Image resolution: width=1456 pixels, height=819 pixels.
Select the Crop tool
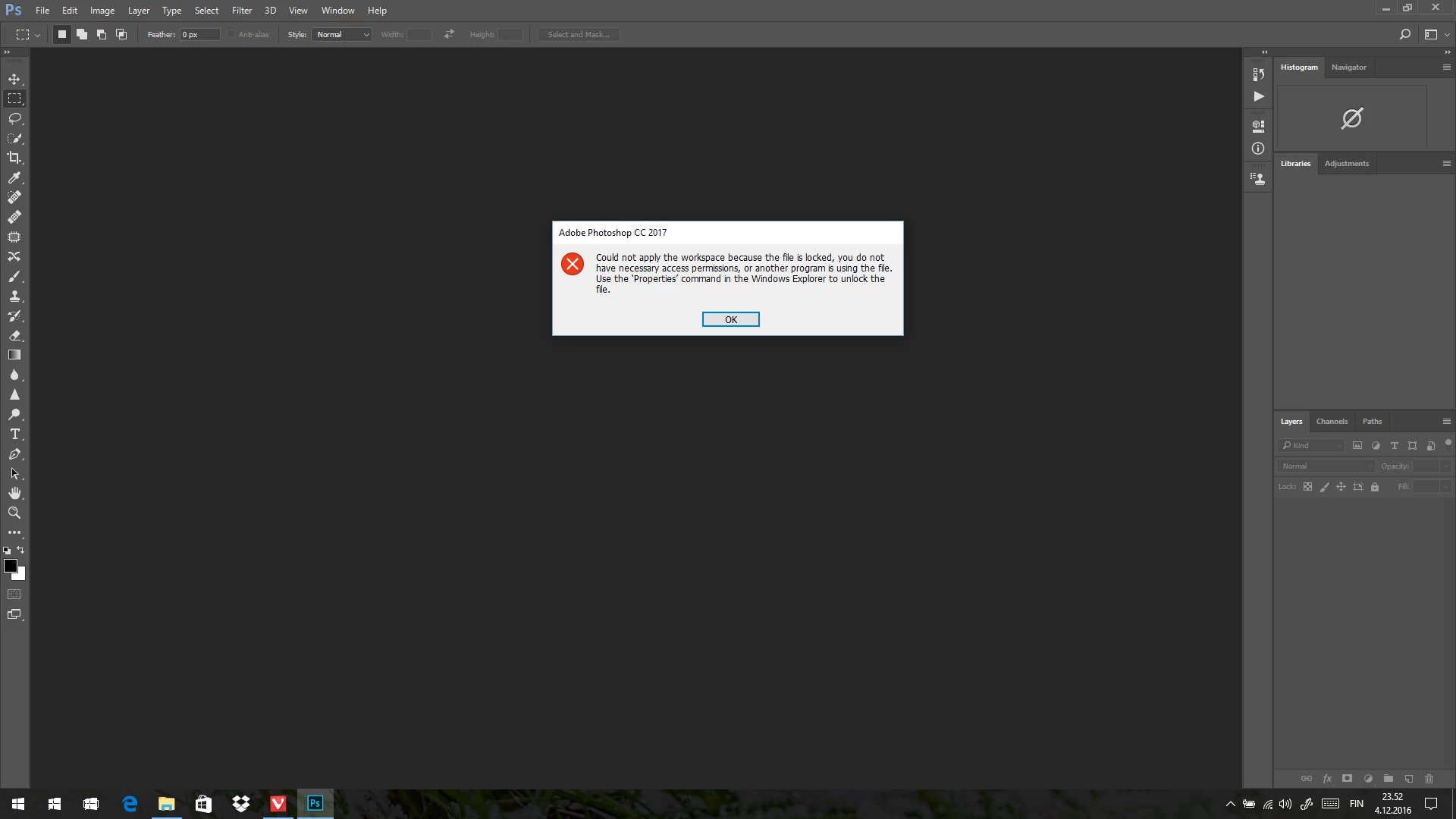click(x=14, y=158)
